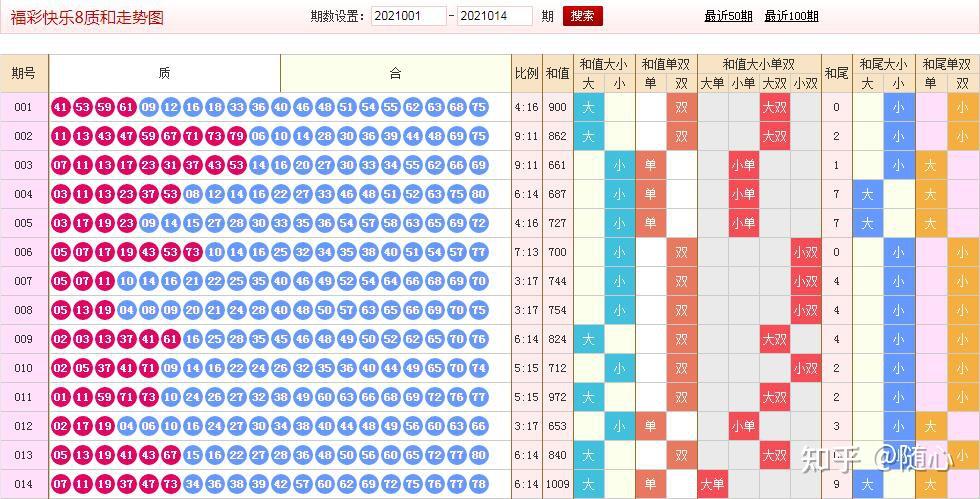This screenshot has height=499, width=980.
Task: Click ball 74 in row 010
Action: point(479,368)
